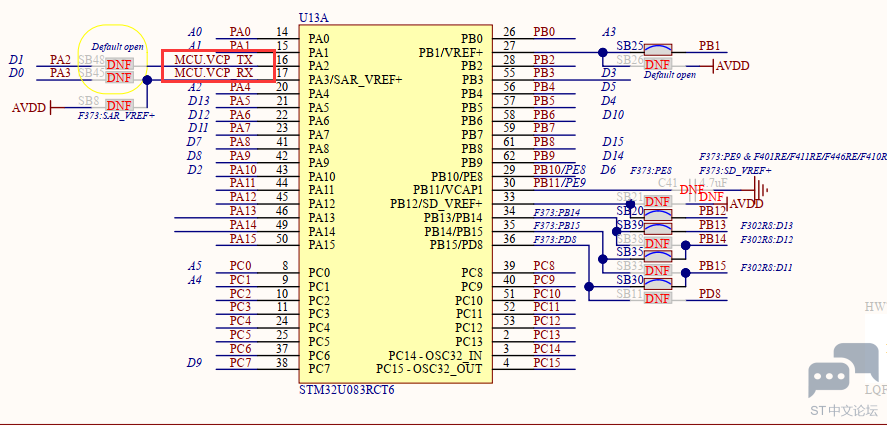The height and width of the screenshot is (426, 887).
Task: Click the PB13 net label right of SB39
Action: (x=712, y=225)
